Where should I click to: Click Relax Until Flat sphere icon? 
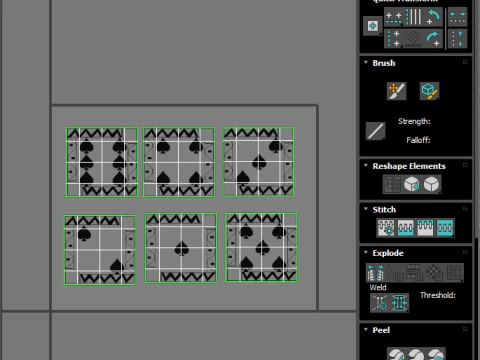(411, 184)
